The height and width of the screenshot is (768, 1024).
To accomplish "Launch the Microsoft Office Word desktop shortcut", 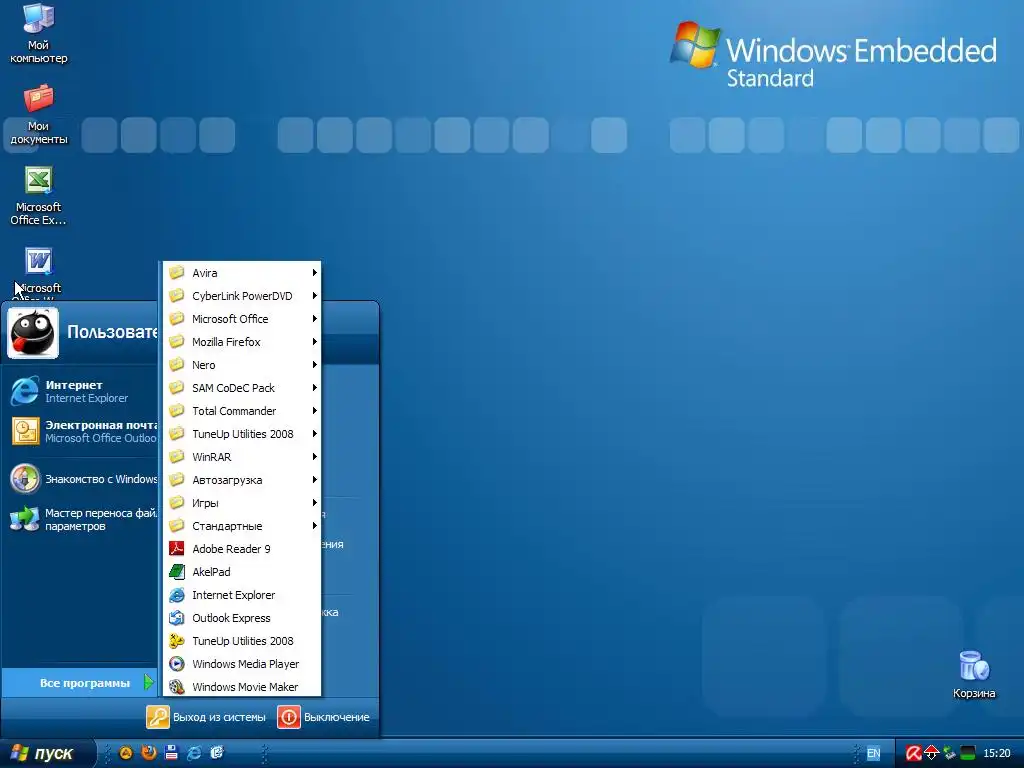I will tap(39, 273).
